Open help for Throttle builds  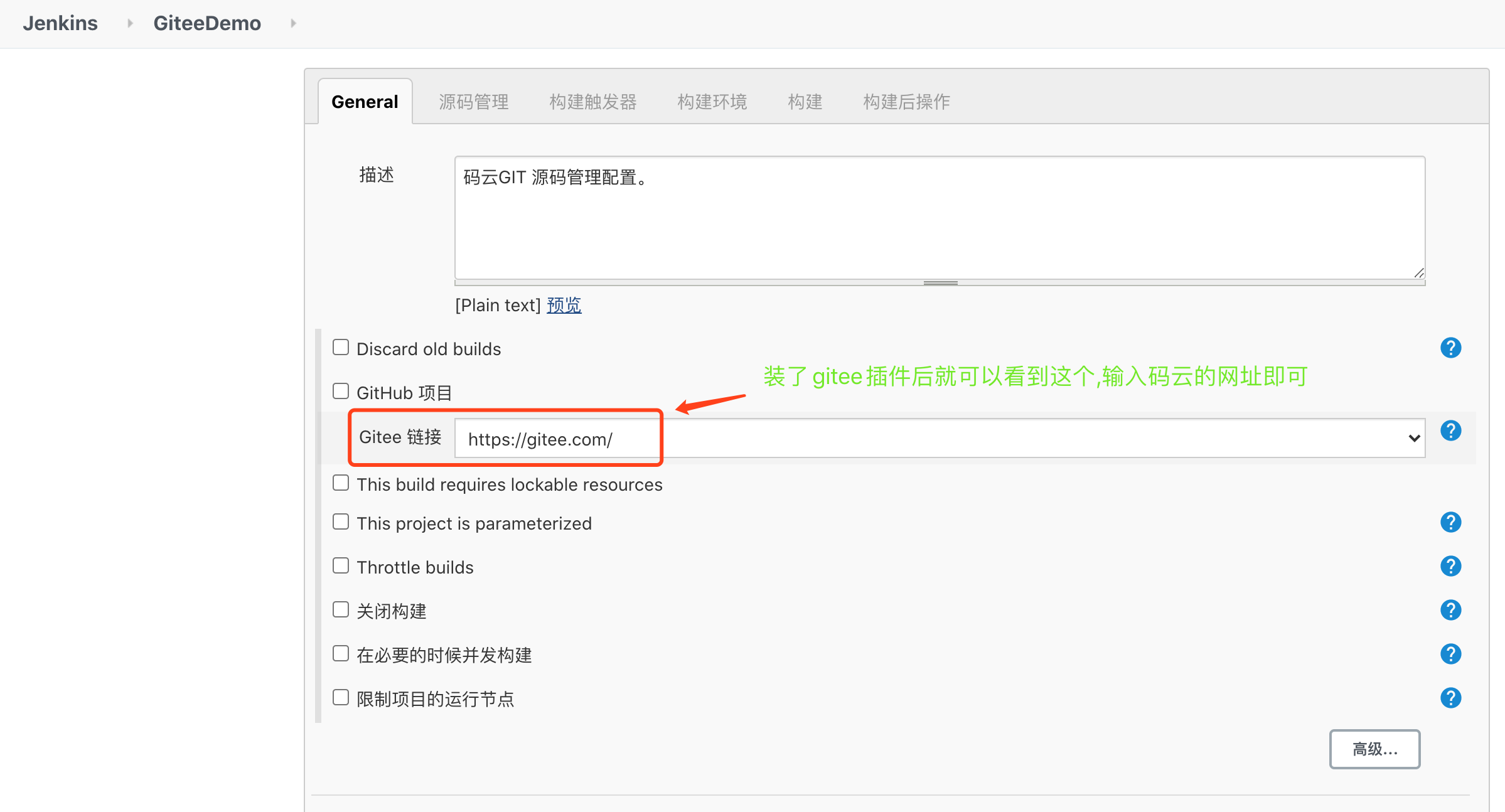1450,566
